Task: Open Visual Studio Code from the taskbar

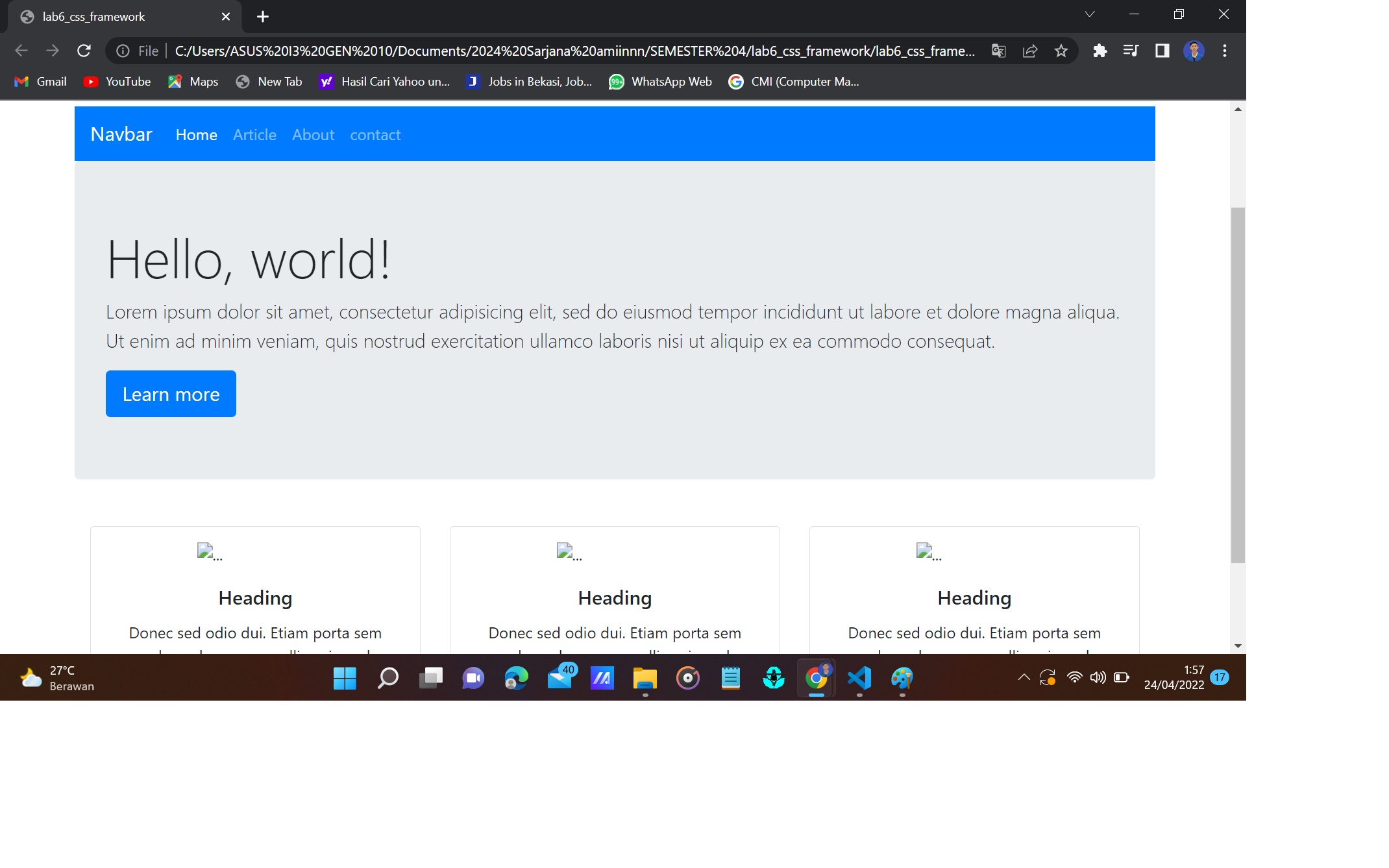Action: pos(859,678)
